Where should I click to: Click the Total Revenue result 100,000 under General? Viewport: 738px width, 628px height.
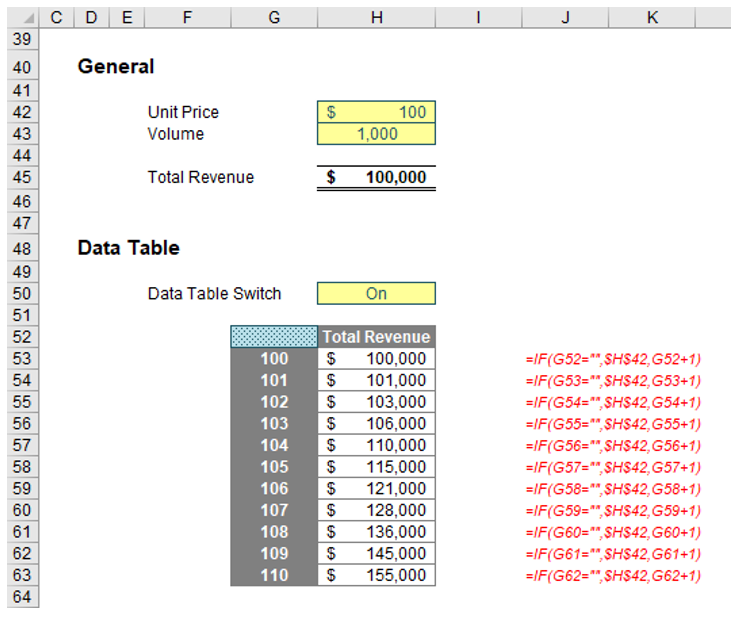377,177
